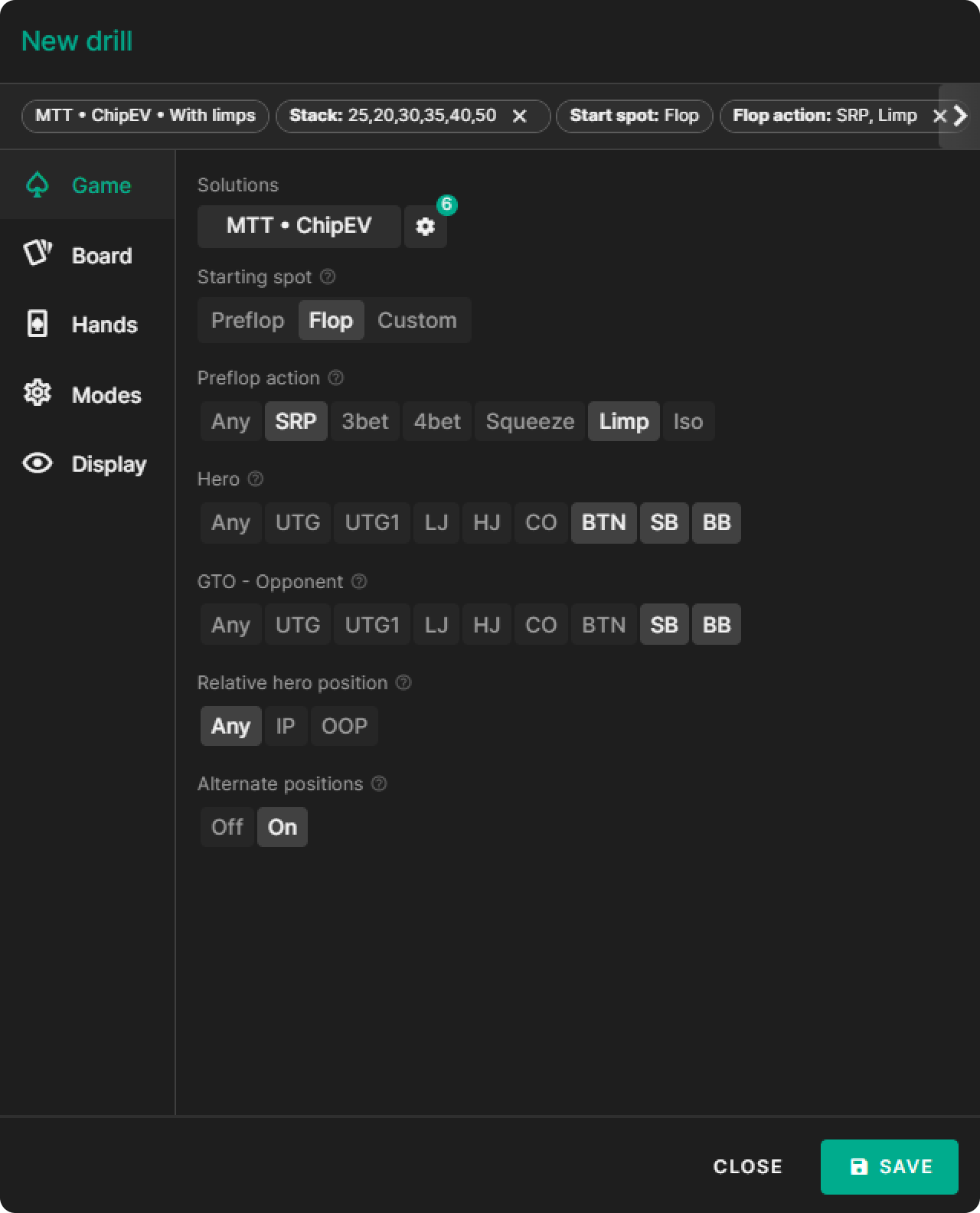Toggle BB for Hero
Image resolution: width=980 pixels, height=1213 pixels.
pos(717,523)
